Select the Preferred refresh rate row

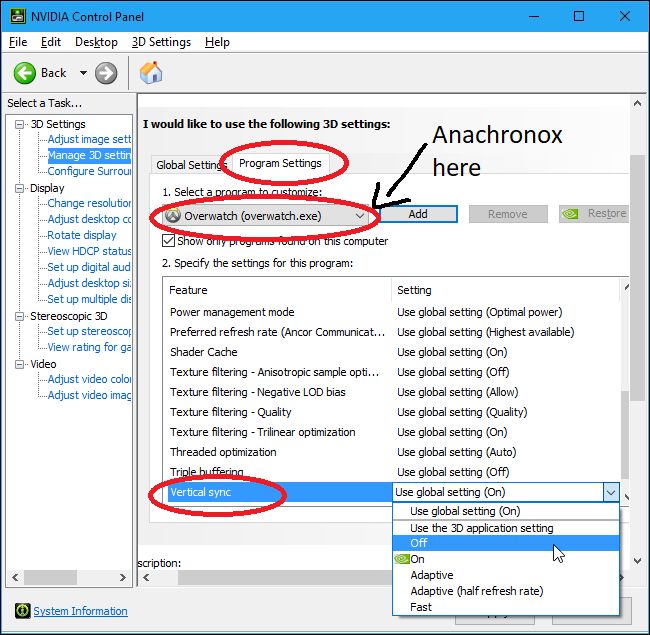coord(392,332)
